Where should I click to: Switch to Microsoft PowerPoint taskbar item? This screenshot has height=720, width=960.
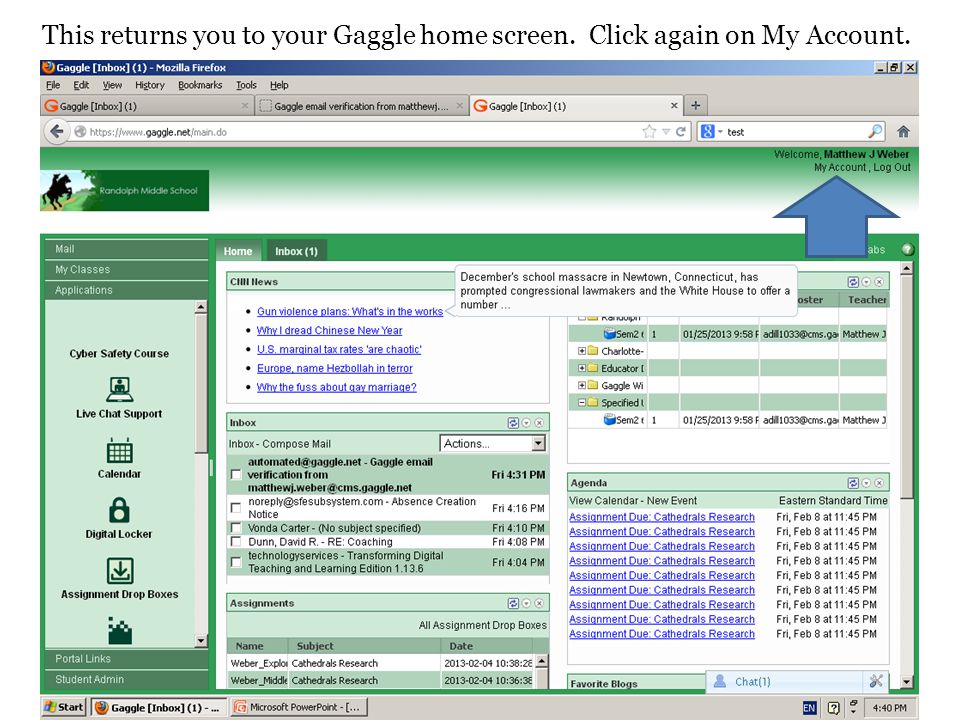tap(299, 707)
